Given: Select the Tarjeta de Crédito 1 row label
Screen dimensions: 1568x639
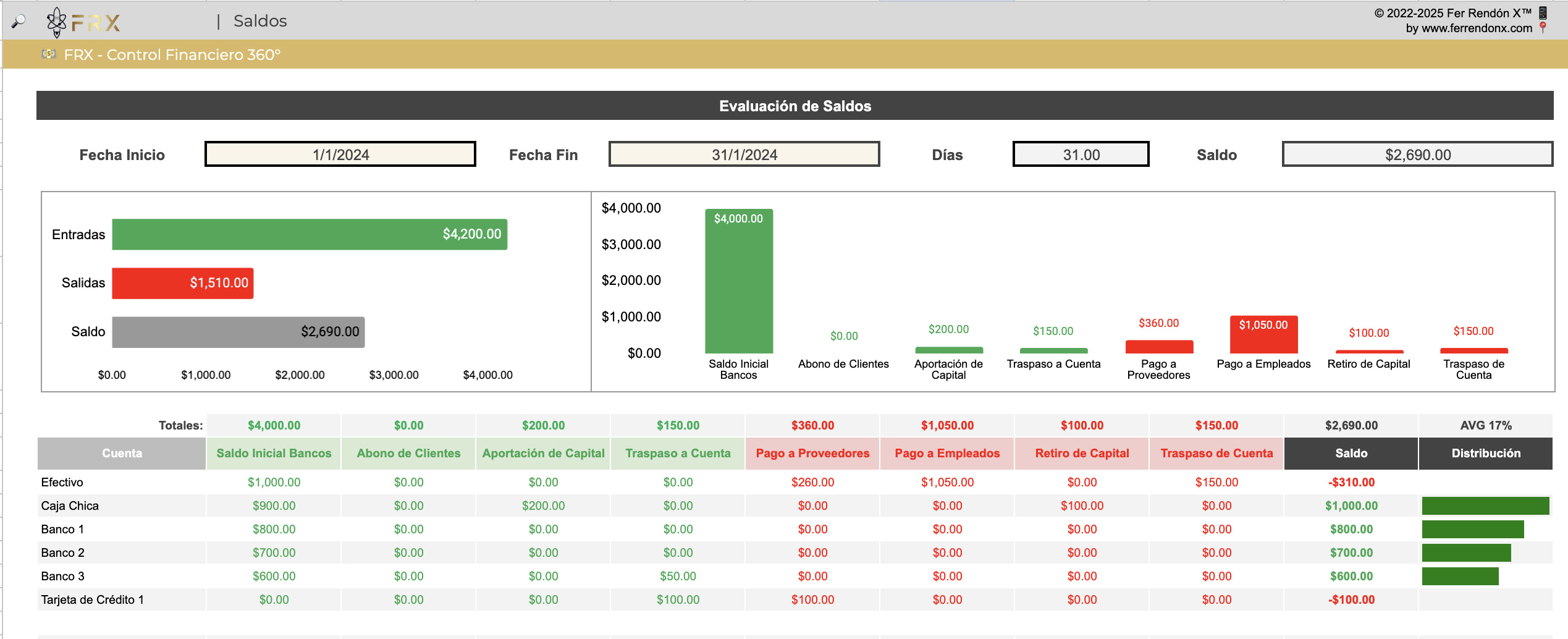Looking at the screenshot, I should pos(93,599).
